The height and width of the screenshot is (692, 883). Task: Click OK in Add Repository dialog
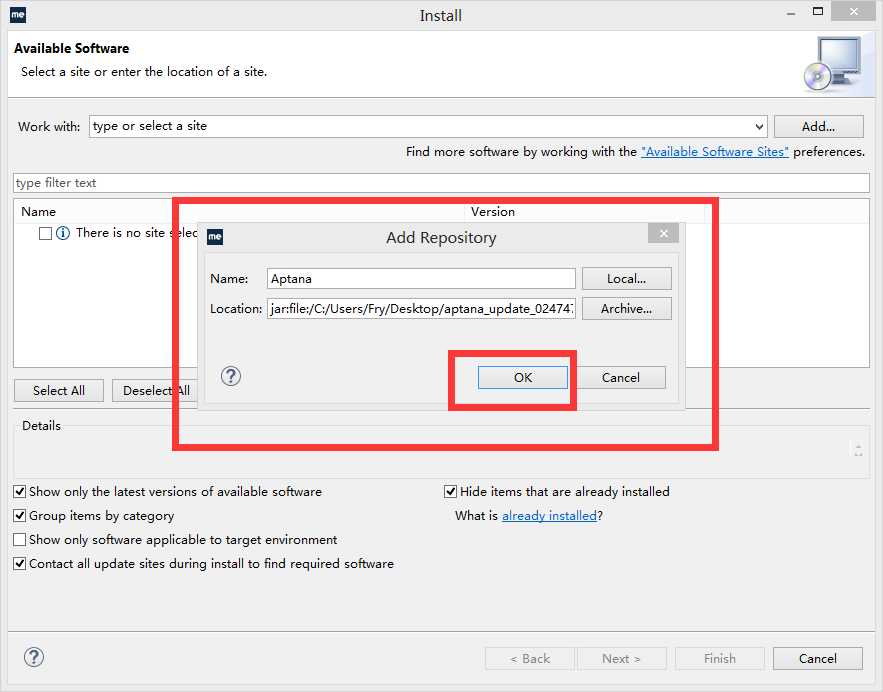[x=523, y=377]
